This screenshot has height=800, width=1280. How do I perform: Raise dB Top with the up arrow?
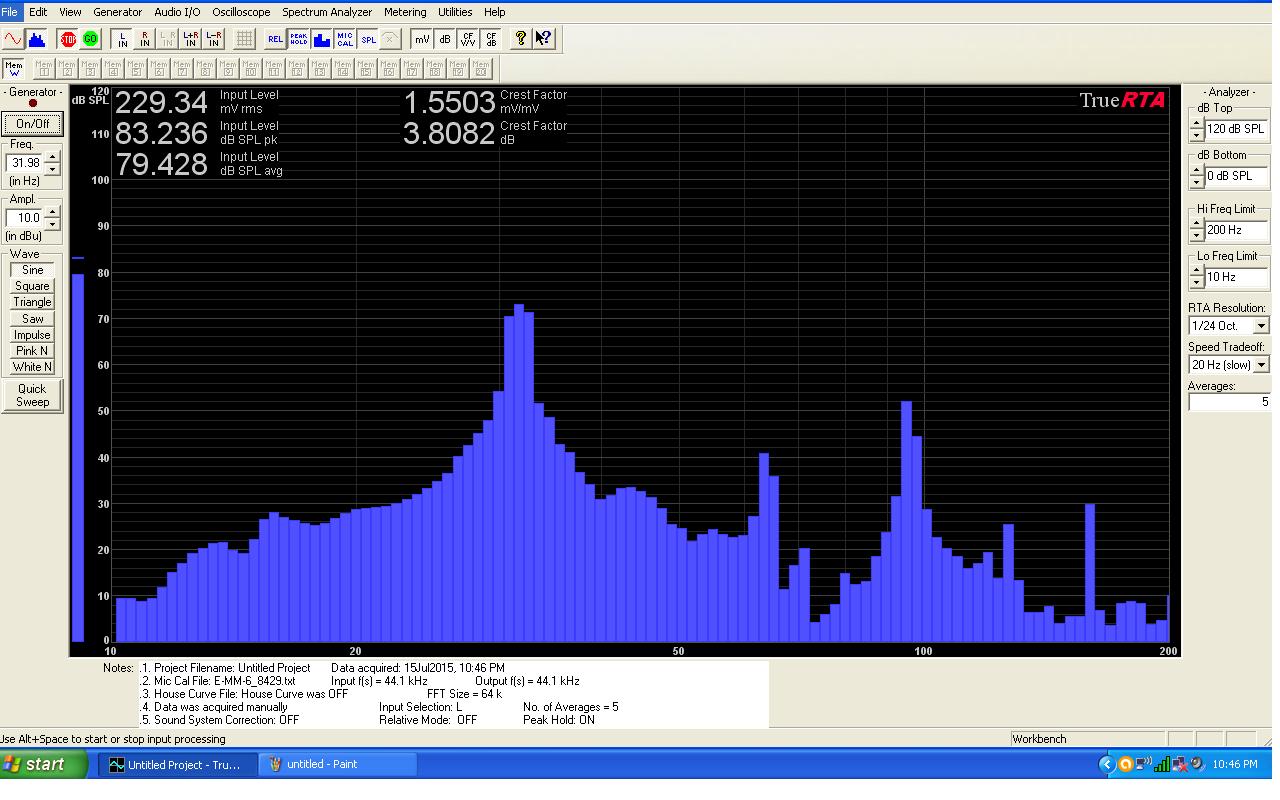point(1197,123)
